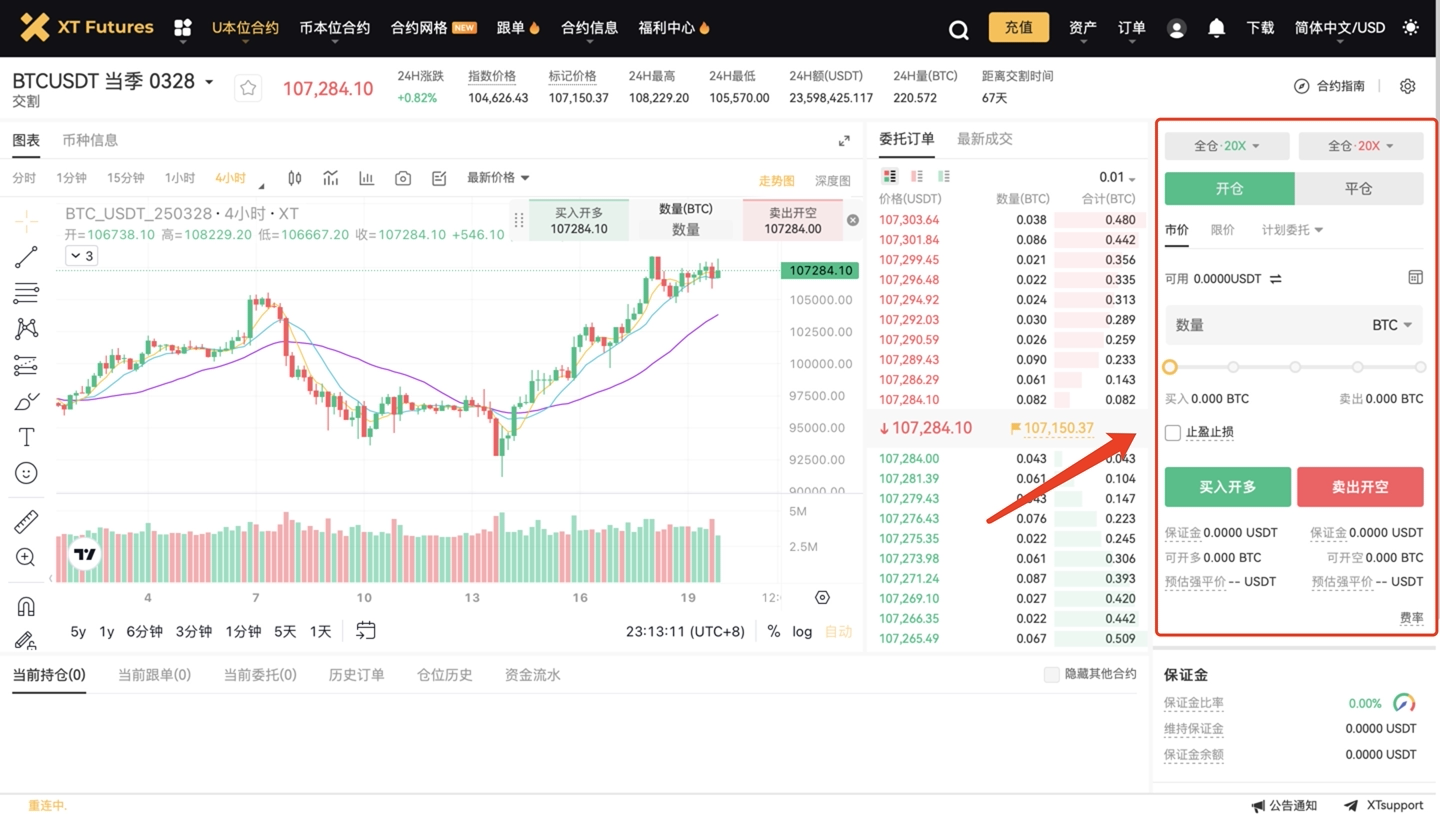The width and height of the screenshot is (1440, 814).
Task: Open the 计划委托 order type dropdown
Action: 1292,230
